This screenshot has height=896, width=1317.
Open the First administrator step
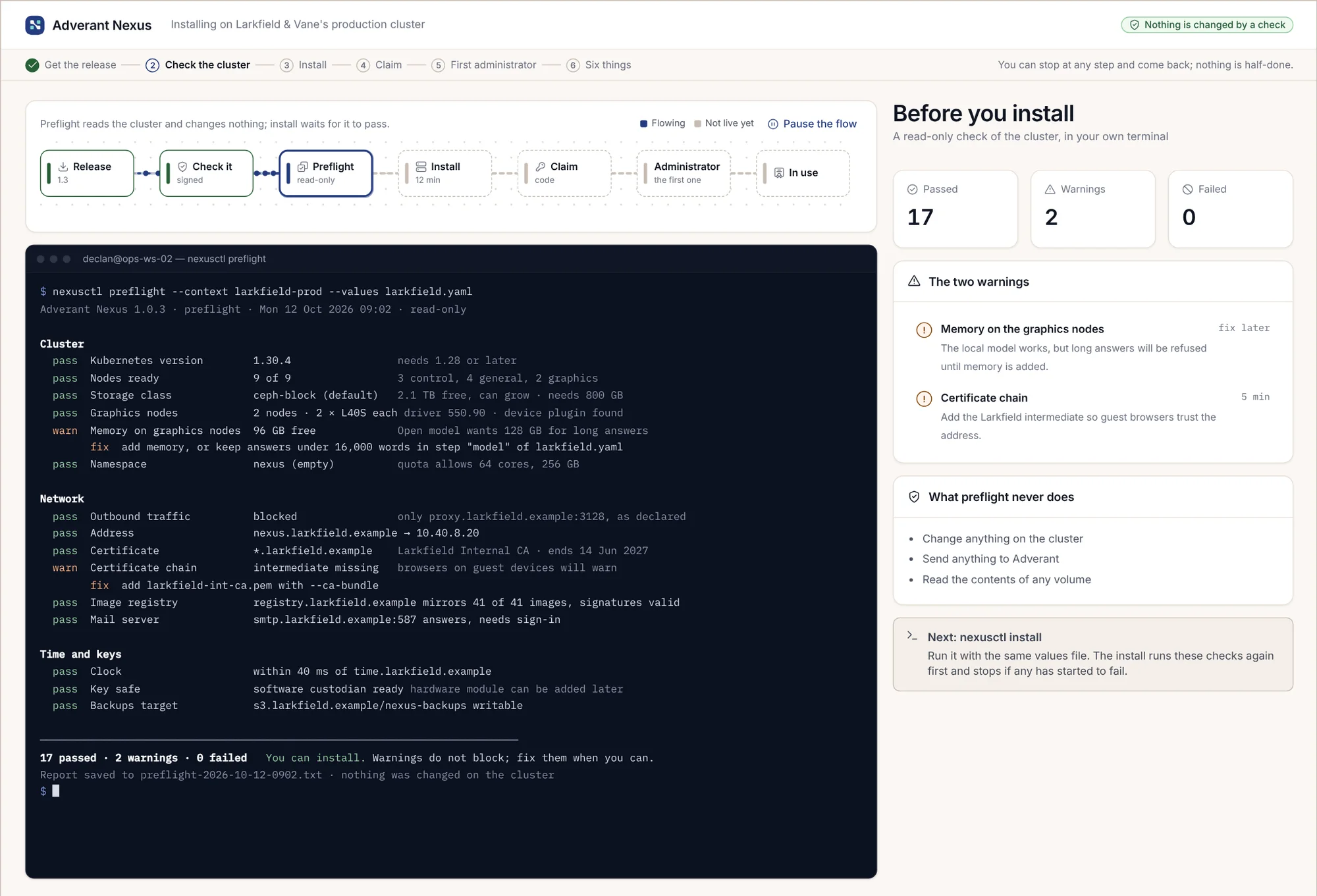[484, 65]
